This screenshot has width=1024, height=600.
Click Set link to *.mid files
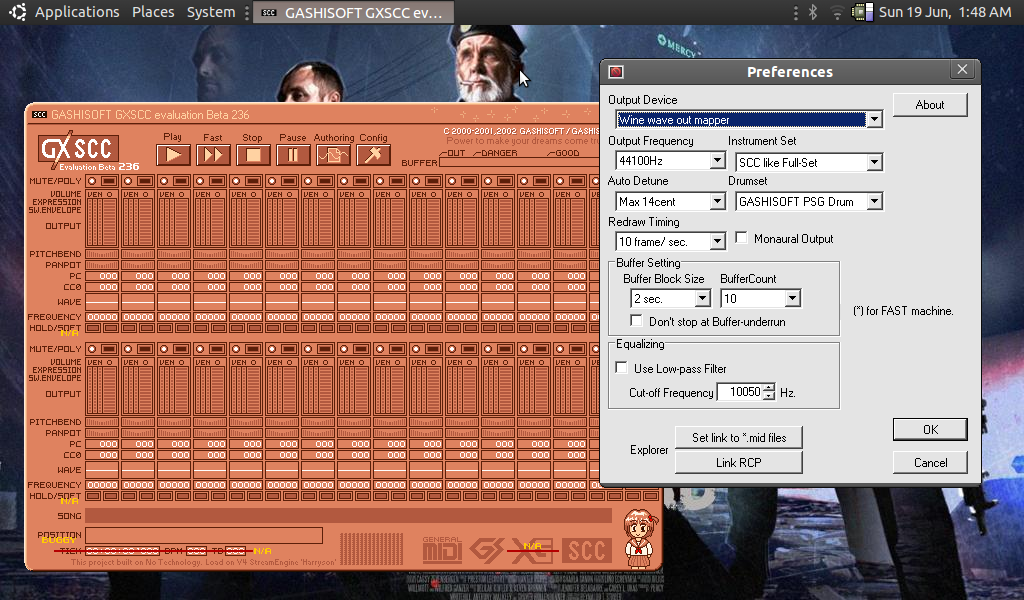[x=738, y=438]
